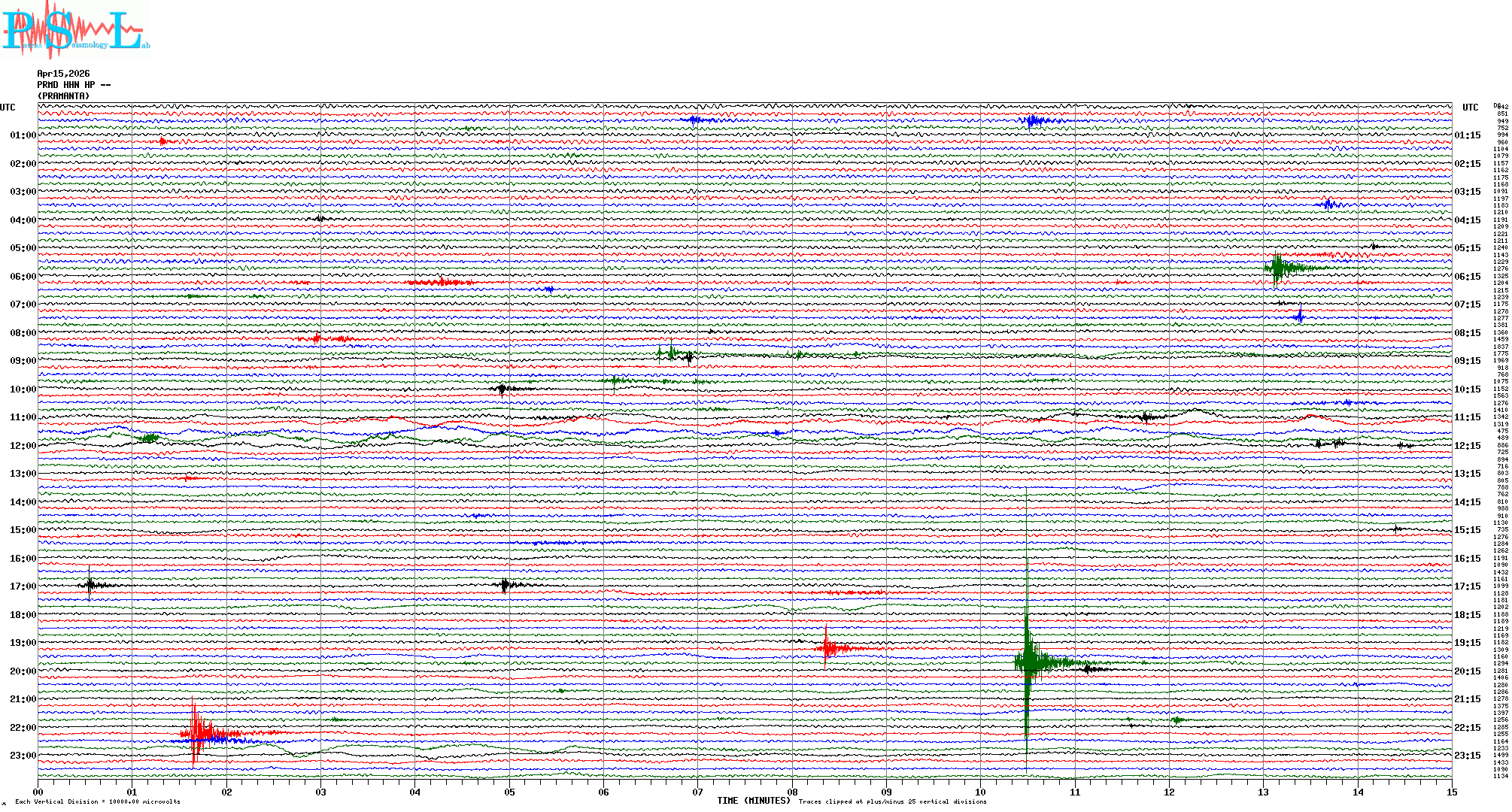Click minute 07 on the bottom time axis

pos(697,792)
